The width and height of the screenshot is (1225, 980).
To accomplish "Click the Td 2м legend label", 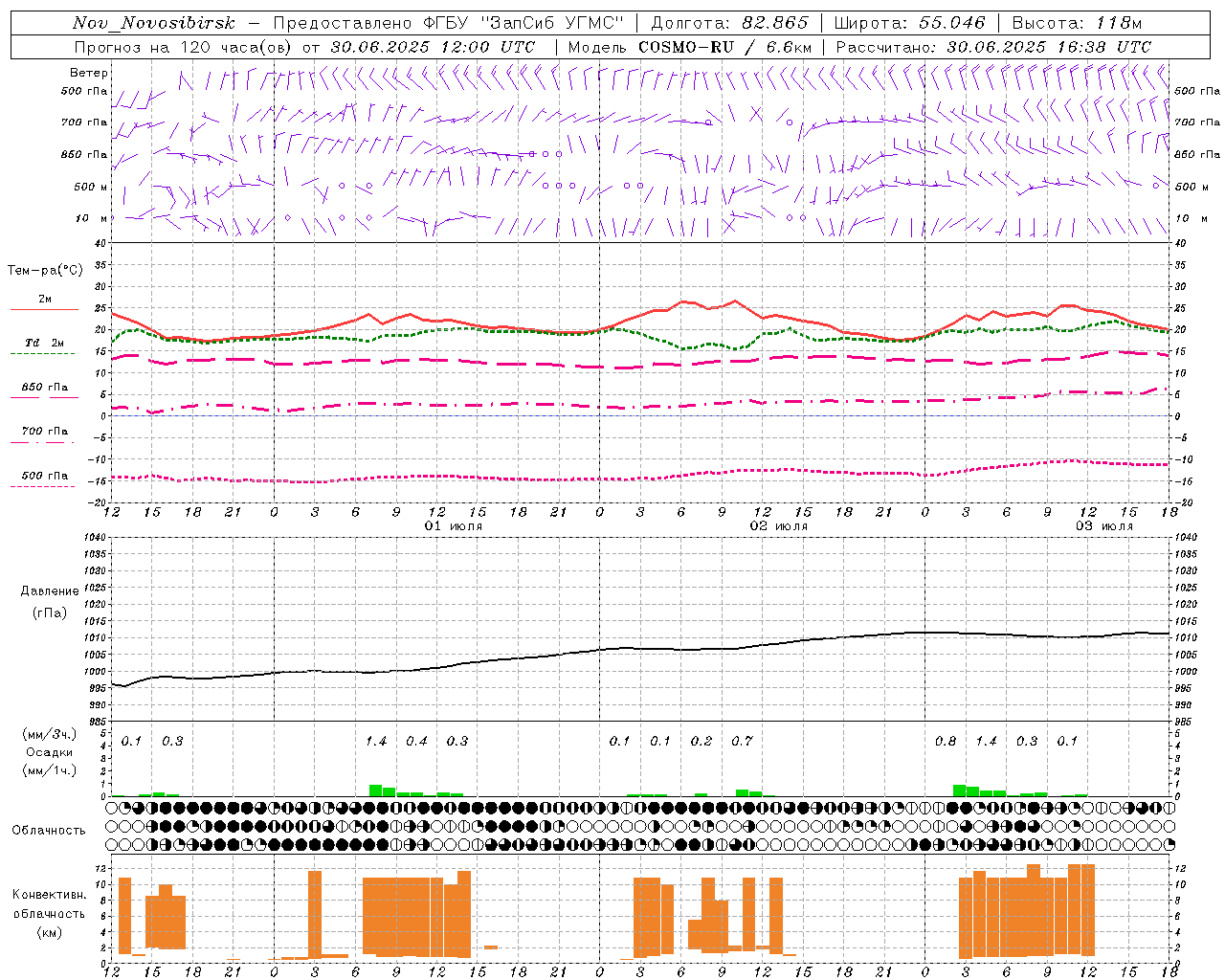I will click(x=44, y=343).
